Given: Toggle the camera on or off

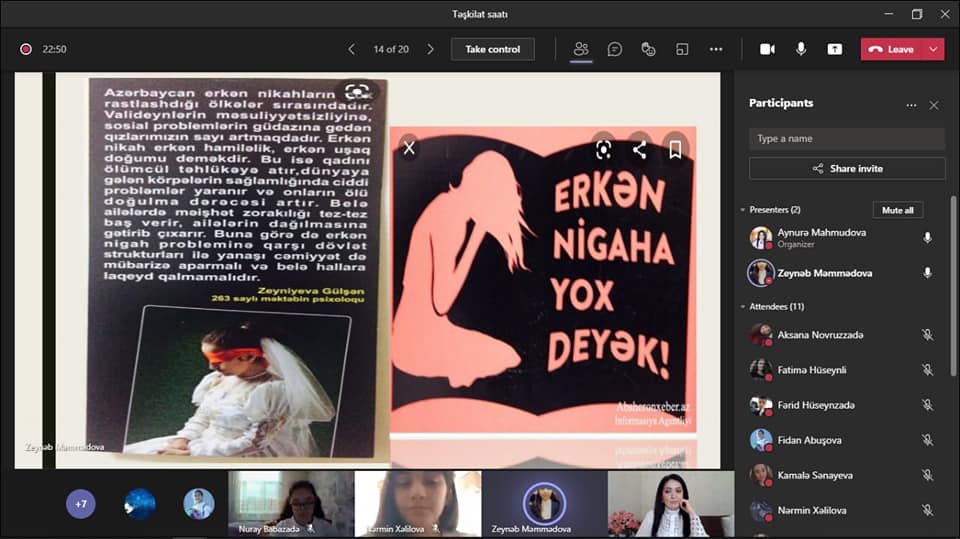Looking at the screenshot, I should (767, 49).
